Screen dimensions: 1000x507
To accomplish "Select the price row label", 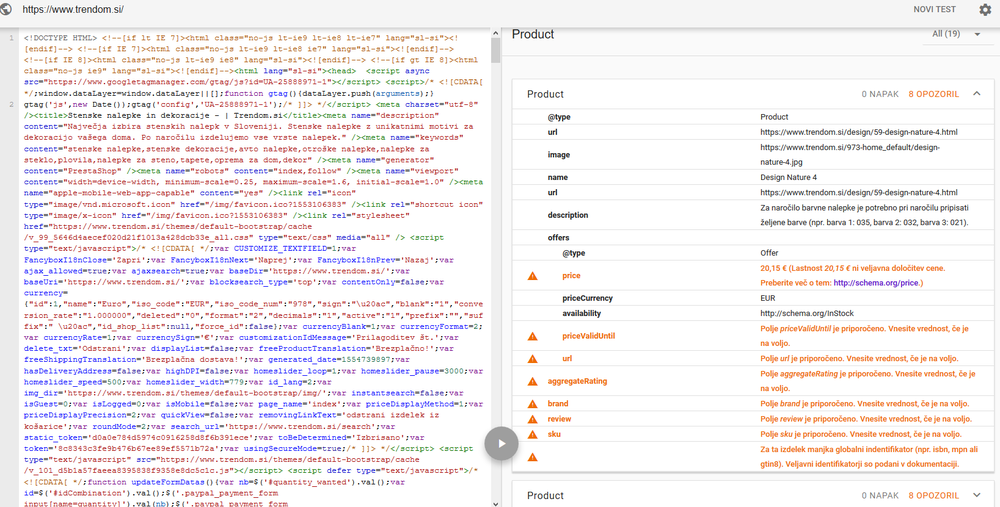I will (x=571, y=276).
